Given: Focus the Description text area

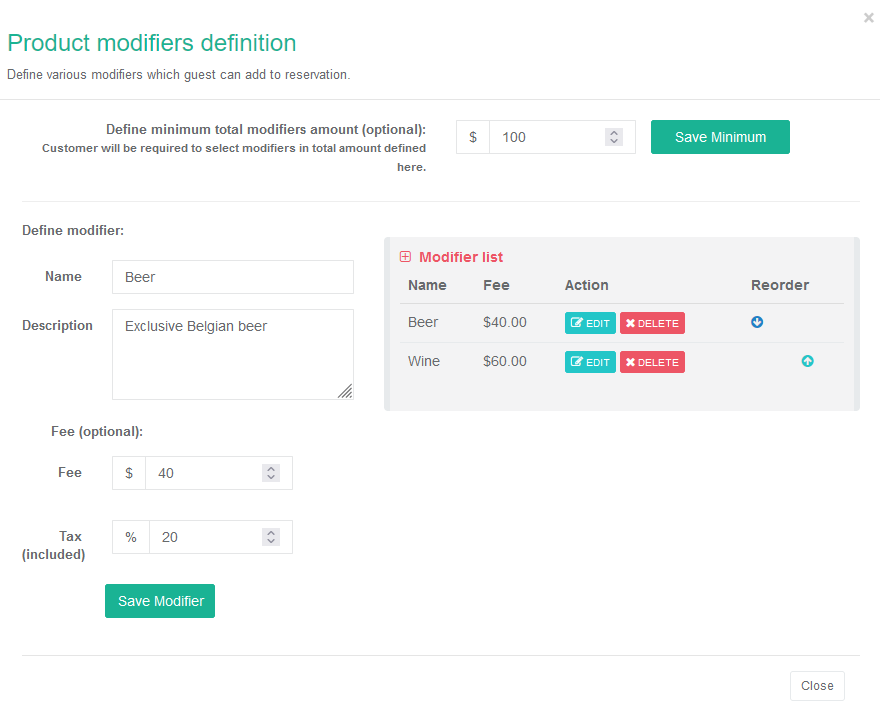Looking at the screenshot, I should tap(233, 355).
